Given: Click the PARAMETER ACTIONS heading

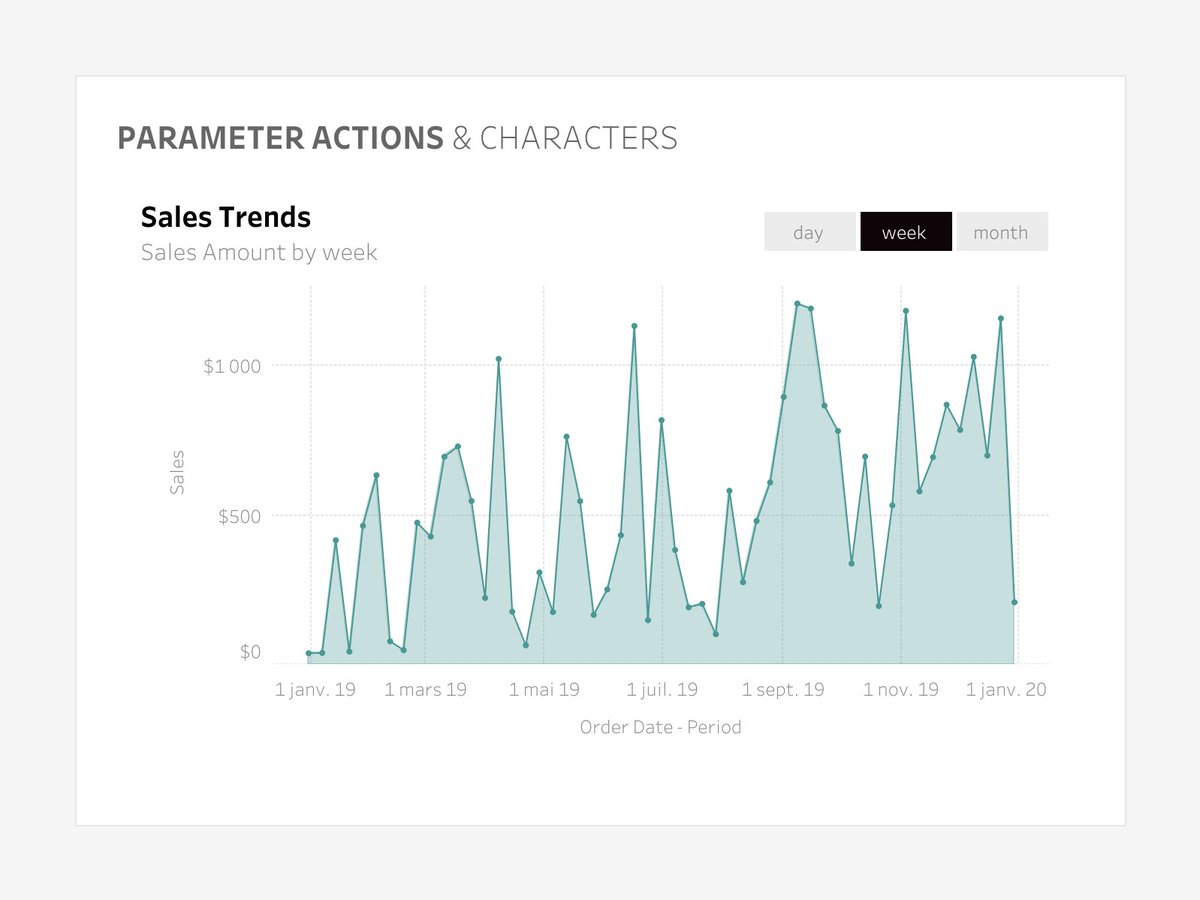Looking at the screenshot, I should [x=281, y=137].
